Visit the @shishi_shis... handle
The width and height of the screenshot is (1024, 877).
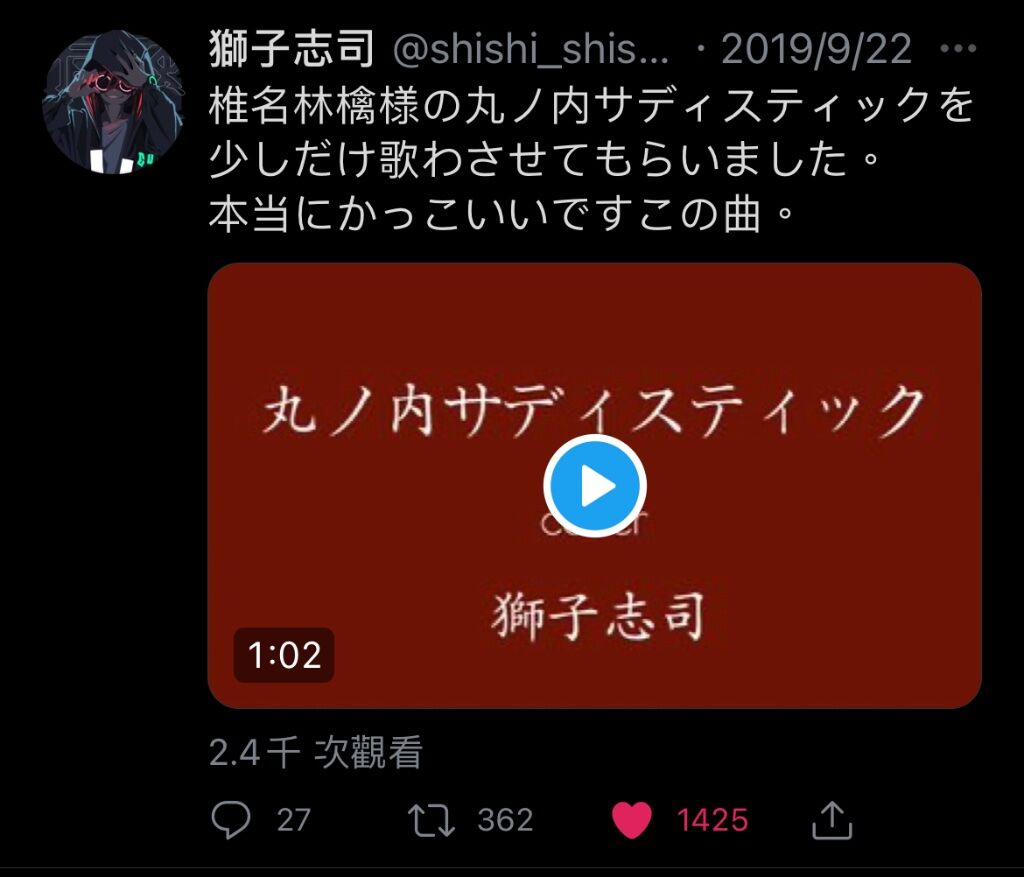[531, 49]
